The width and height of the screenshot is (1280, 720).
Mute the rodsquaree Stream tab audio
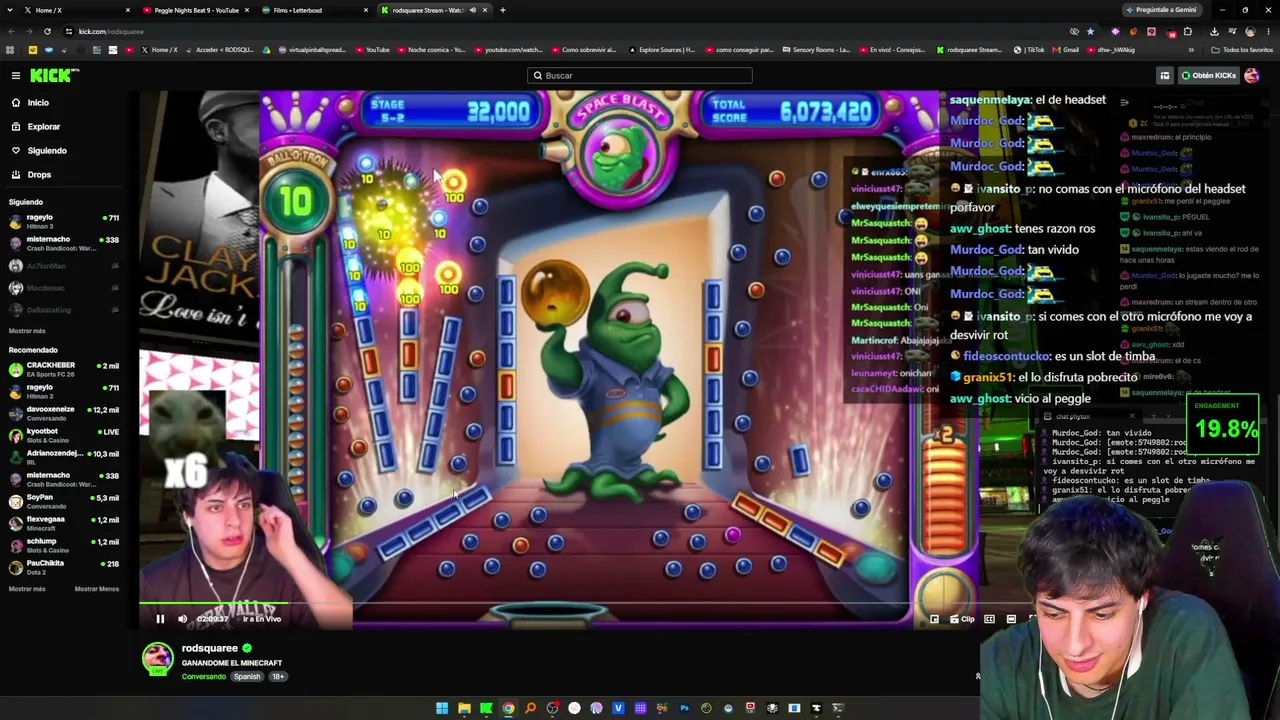point(473,10)
